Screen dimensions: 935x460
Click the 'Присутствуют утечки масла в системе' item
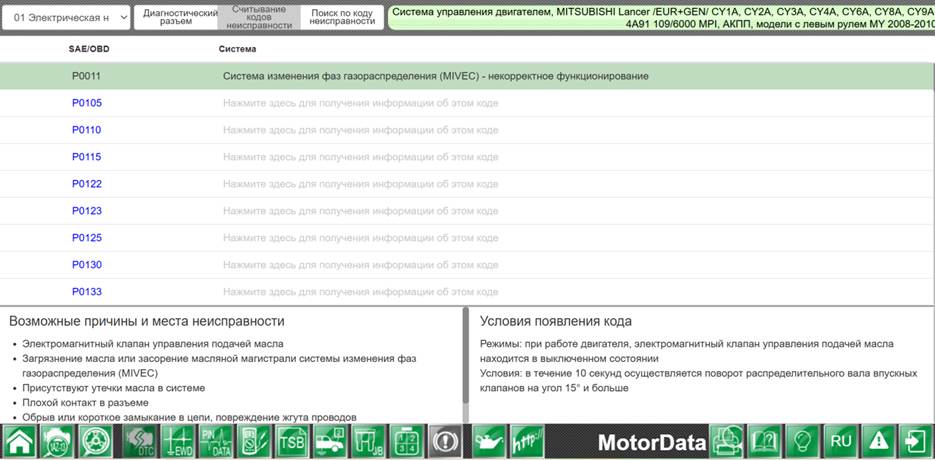tap(113, 388)
